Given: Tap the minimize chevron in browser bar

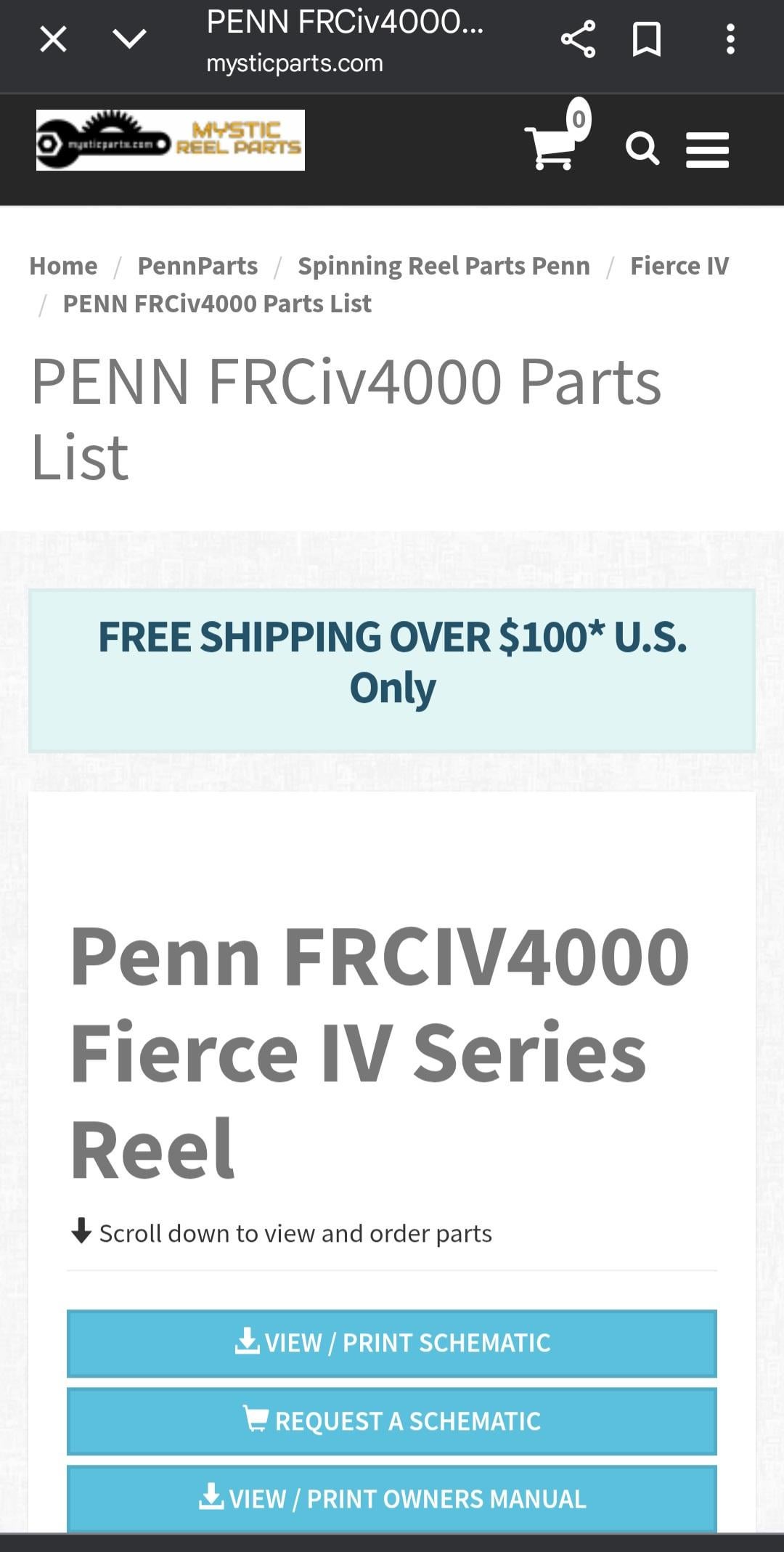Looking at the screenshot, I should (x=130, y=39).
